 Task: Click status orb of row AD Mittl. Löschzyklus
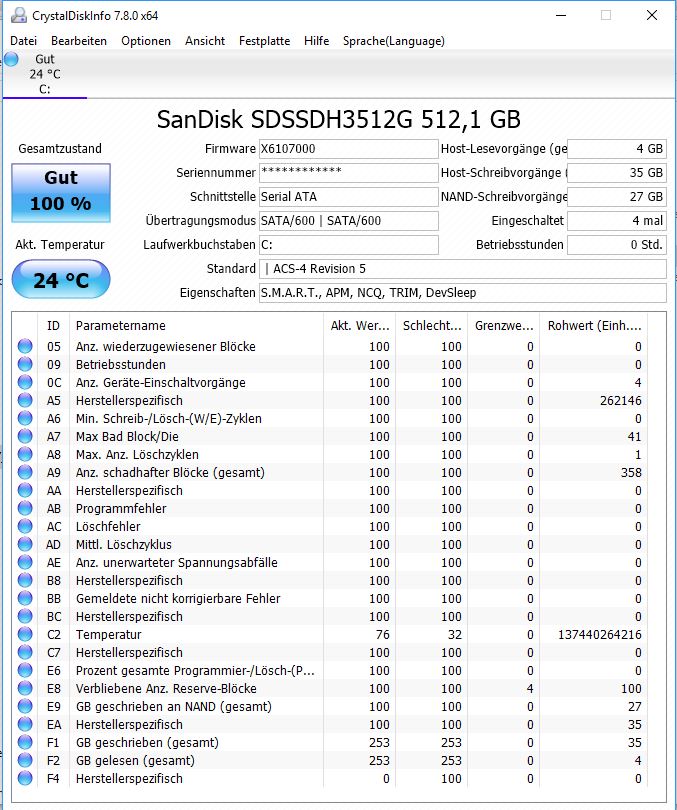tap(25, 544)
